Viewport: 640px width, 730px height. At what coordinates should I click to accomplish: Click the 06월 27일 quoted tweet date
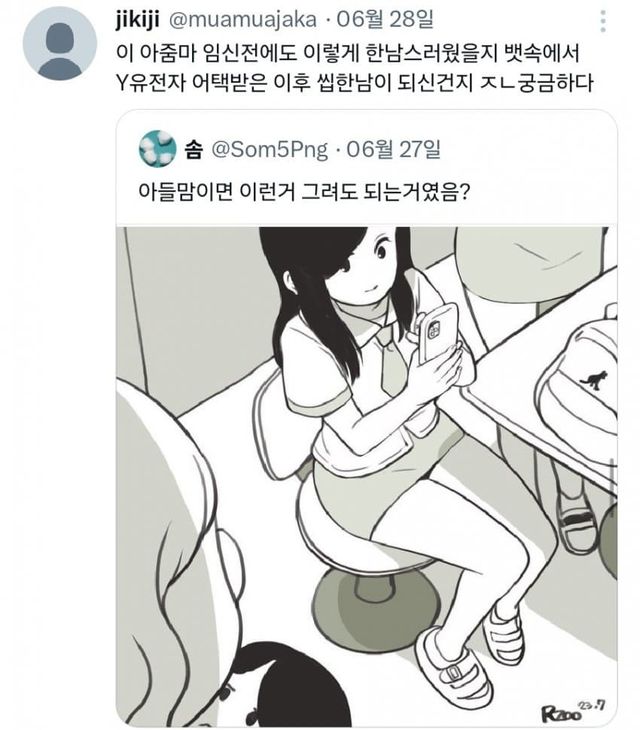point(394,149)
